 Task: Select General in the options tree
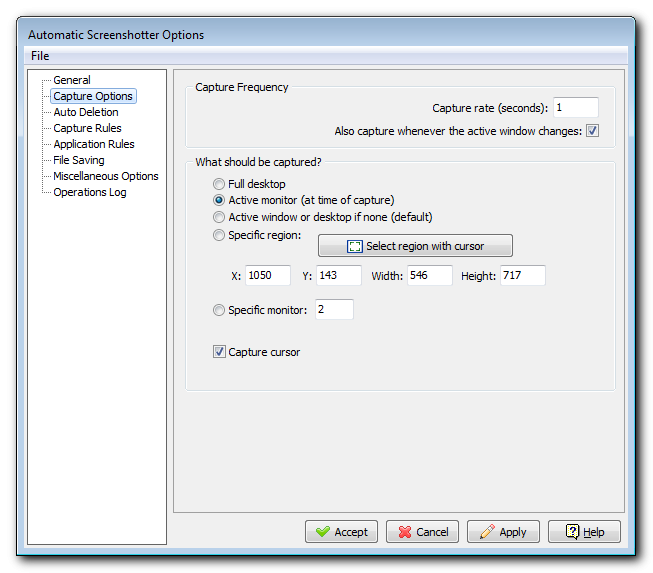(x=72, y=80)
